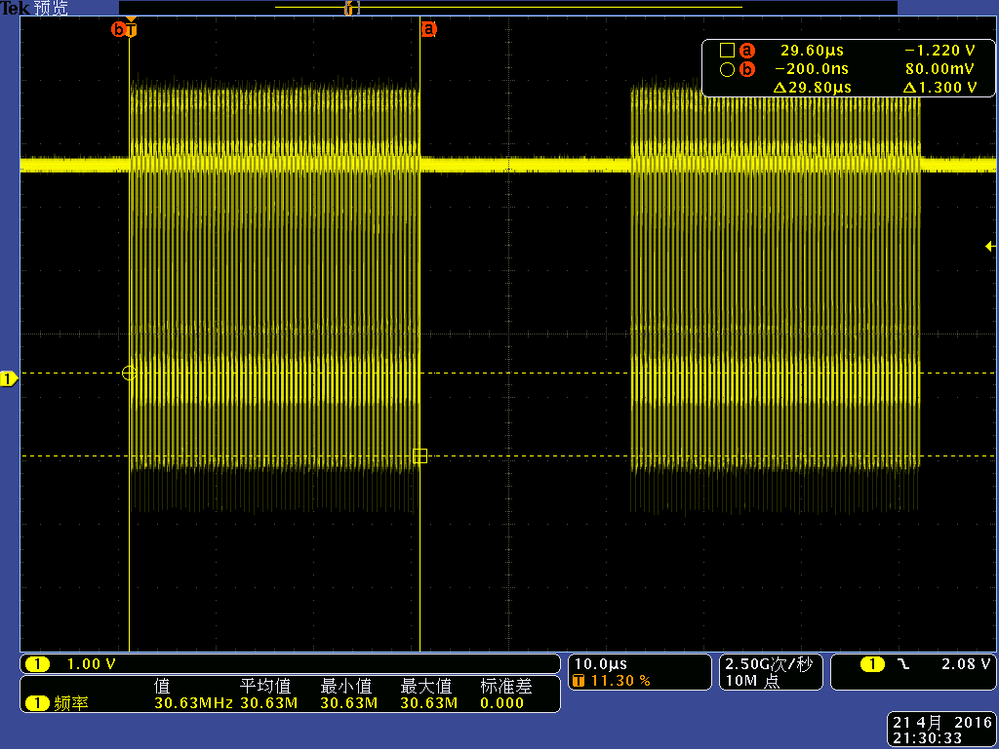Click the channel 1 badge beside 频率
Viewport: 999px width, 749px height.
pos(37,704)
